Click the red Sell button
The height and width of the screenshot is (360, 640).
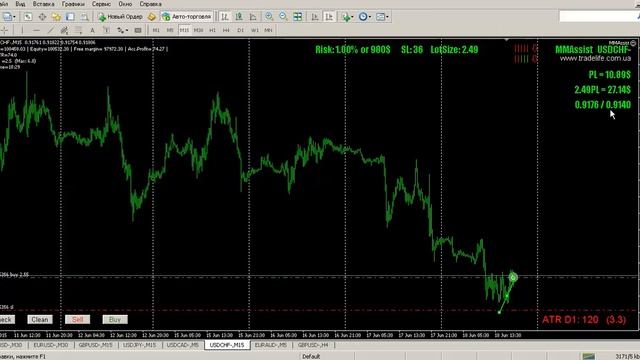point(78,320)
